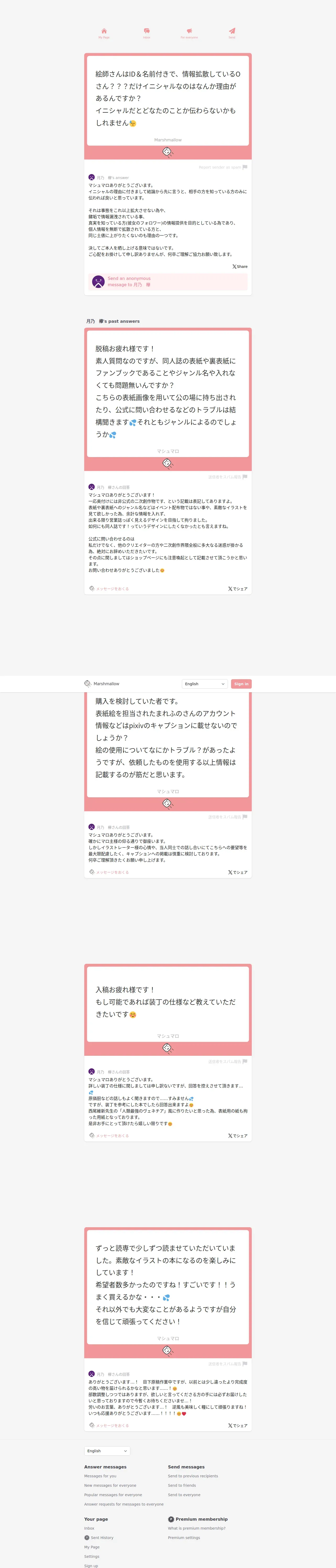The height and width of the screenshot is (1568, 336).
Task: Flag the 入稿お疲れ様です message as spam
Action: 245,1061
